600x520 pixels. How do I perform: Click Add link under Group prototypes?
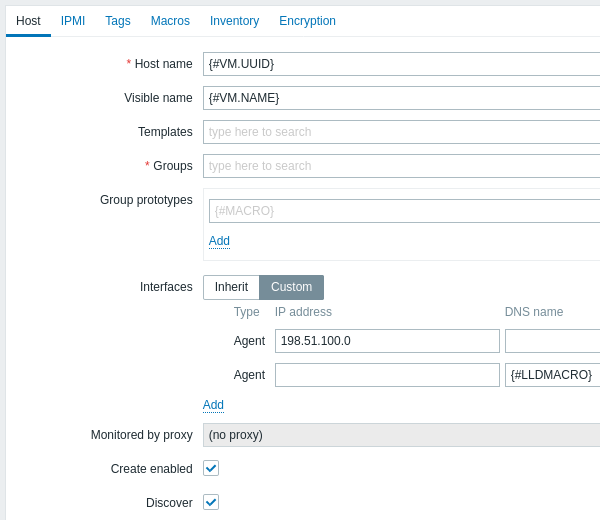point(219,241)
